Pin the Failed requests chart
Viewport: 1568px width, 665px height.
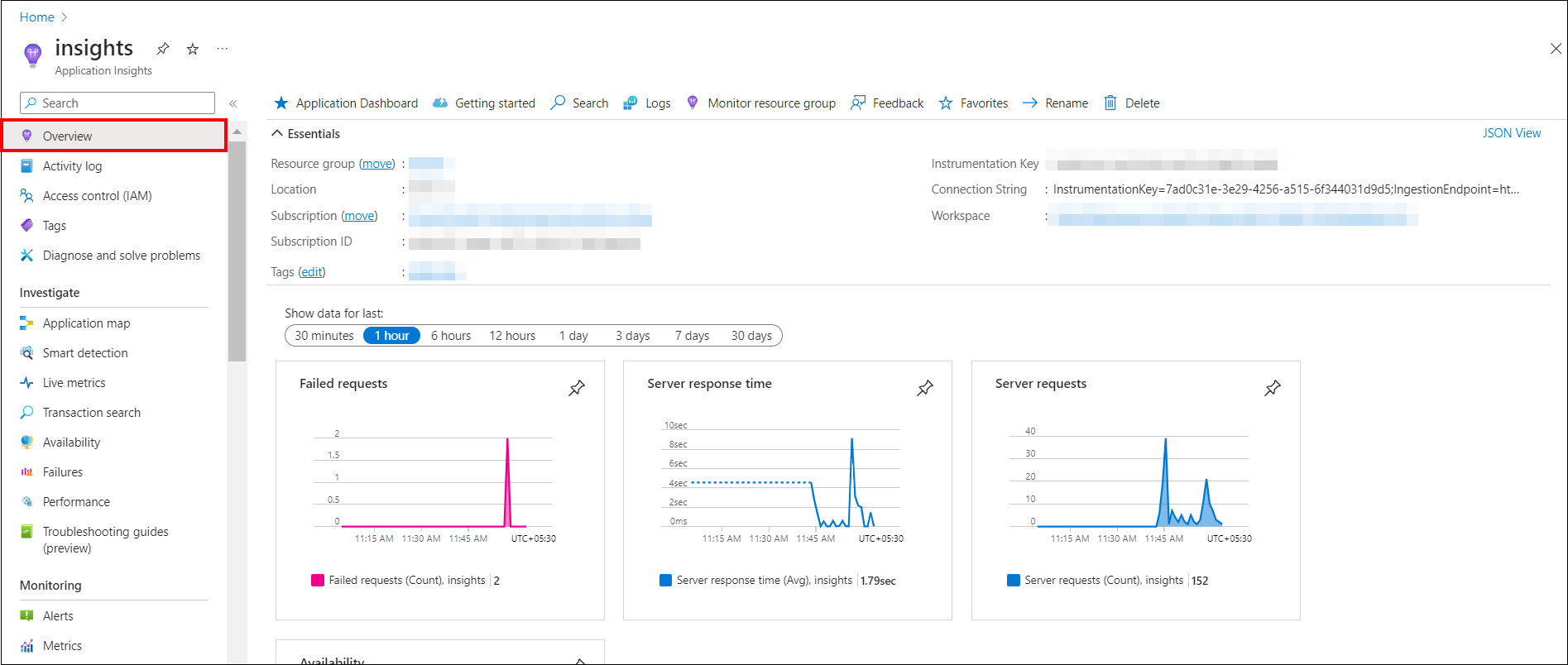[x=577, y=388]
